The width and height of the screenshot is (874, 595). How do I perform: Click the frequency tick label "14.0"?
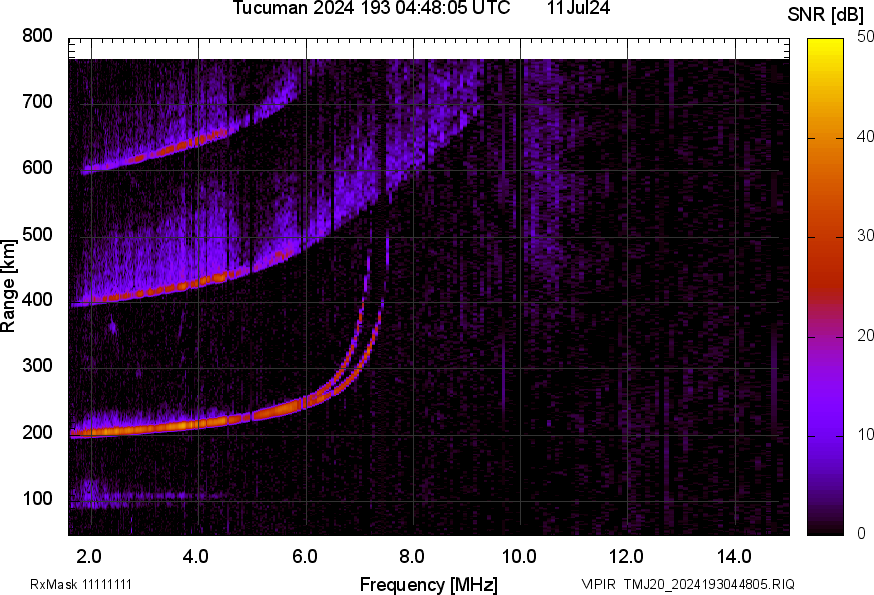tap(734, 556)
